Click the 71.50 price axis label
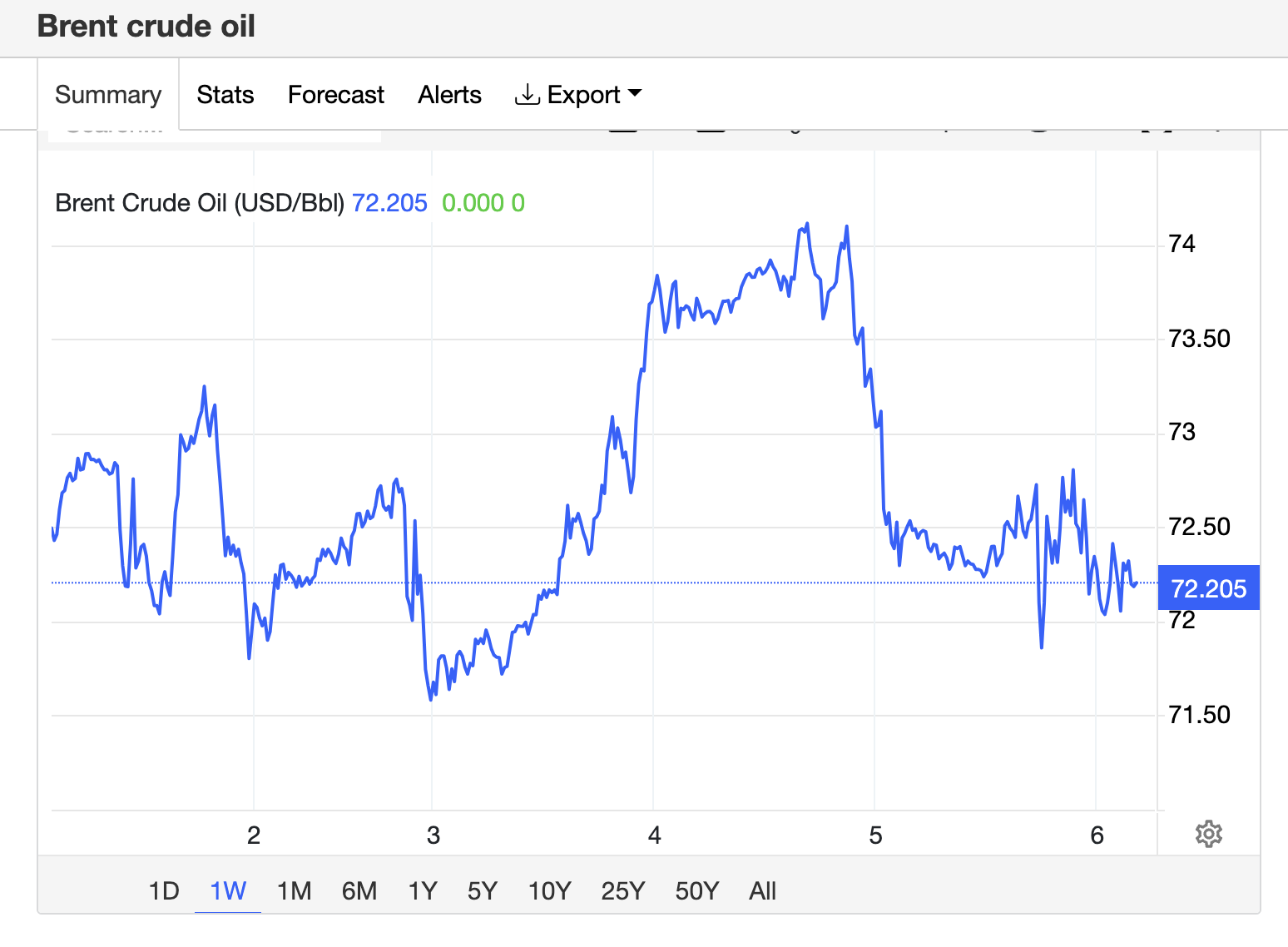 (1200, 715)
